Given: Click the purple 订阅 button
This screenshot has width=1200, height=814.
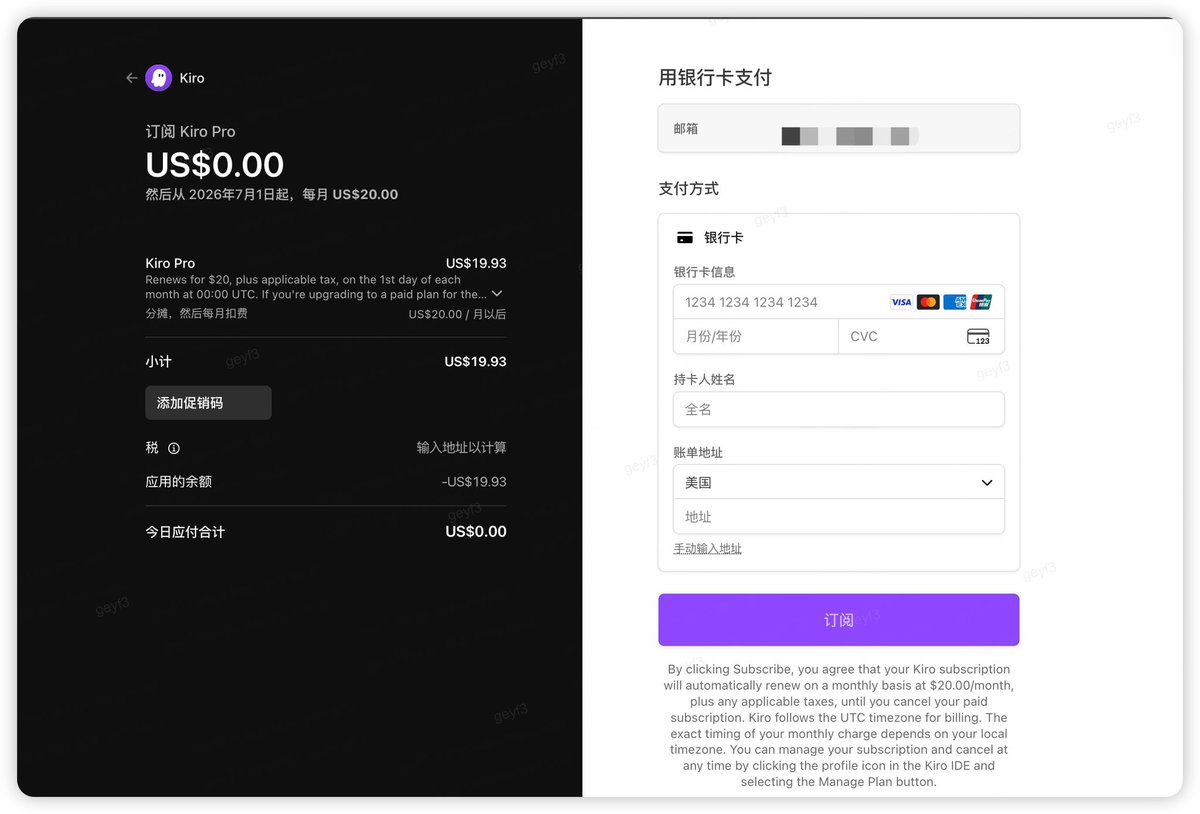Looking at the screenshot, I should (x=839, y=620).
